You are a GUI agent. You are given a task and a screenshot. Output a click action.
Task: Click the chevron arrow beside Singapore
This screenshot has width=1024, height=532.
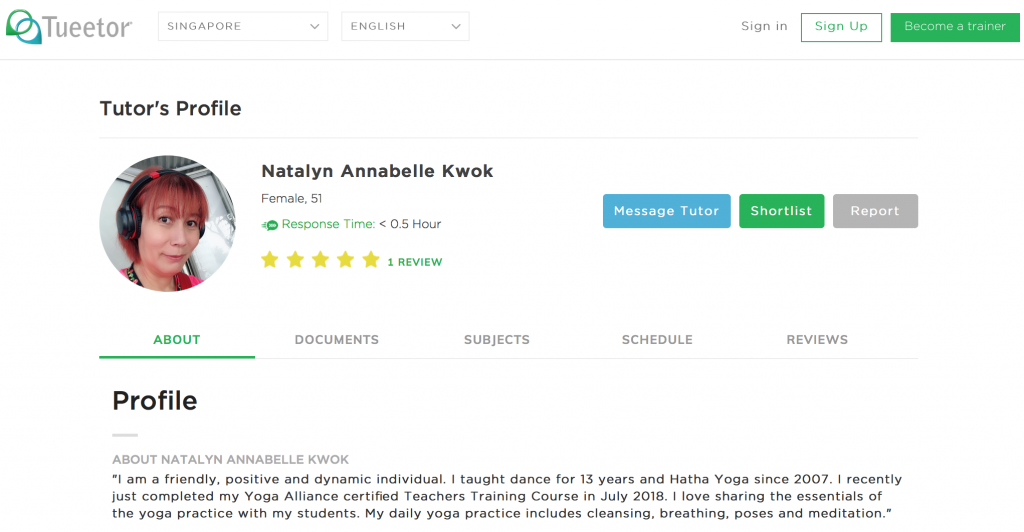314,27
